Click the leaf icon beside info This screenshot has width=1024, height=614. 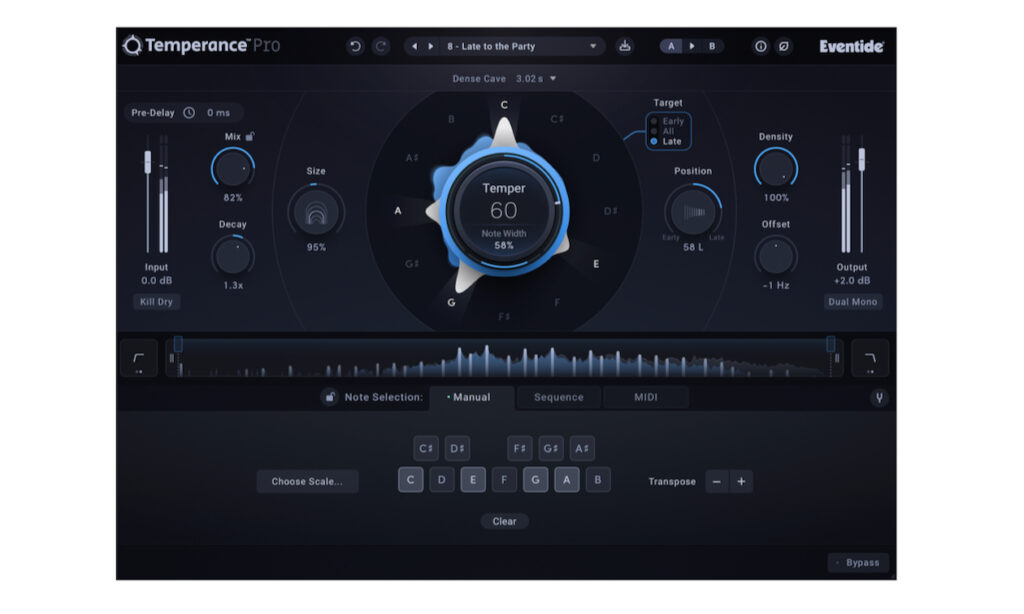coord(783,46)
